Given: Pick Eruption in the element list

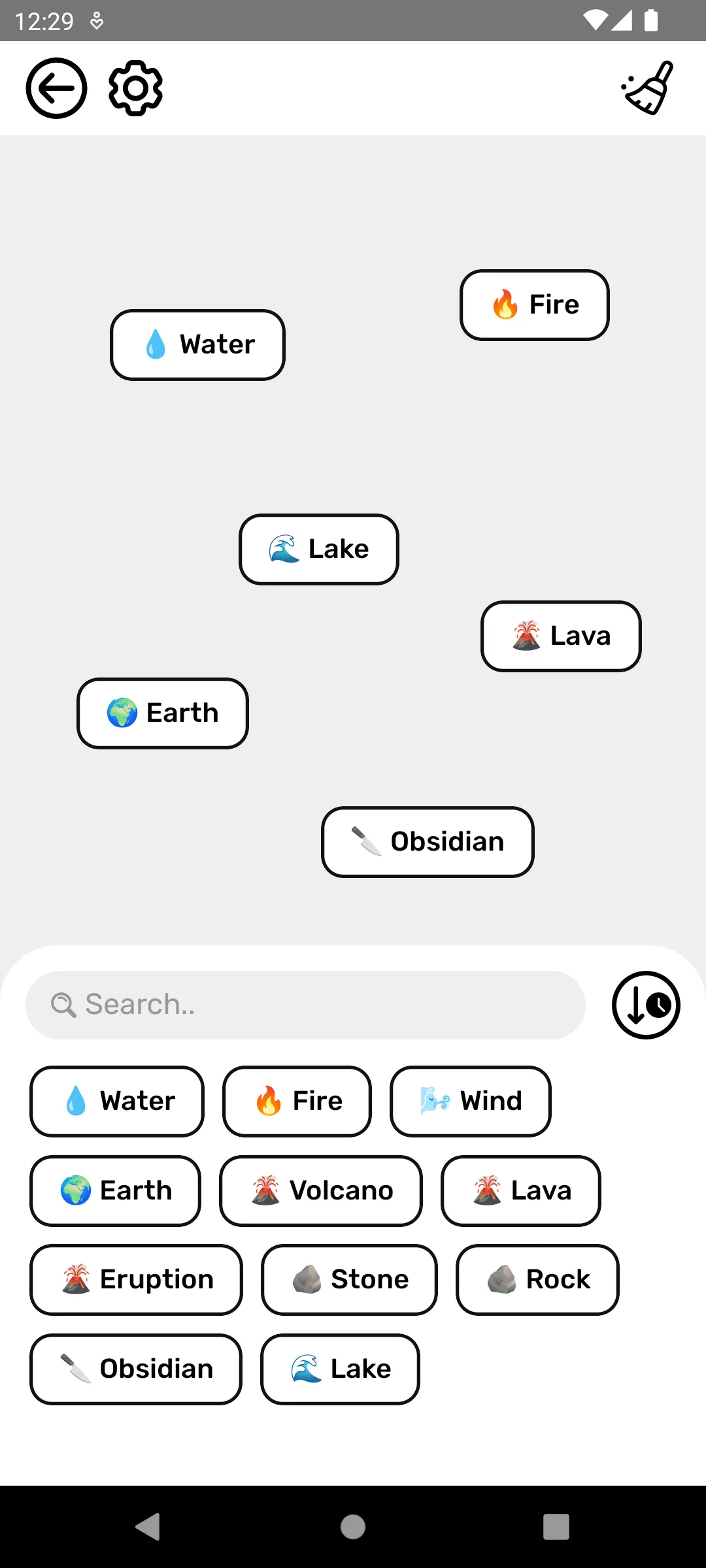Looking at the screenshot, I should (x=136, y=1279).
